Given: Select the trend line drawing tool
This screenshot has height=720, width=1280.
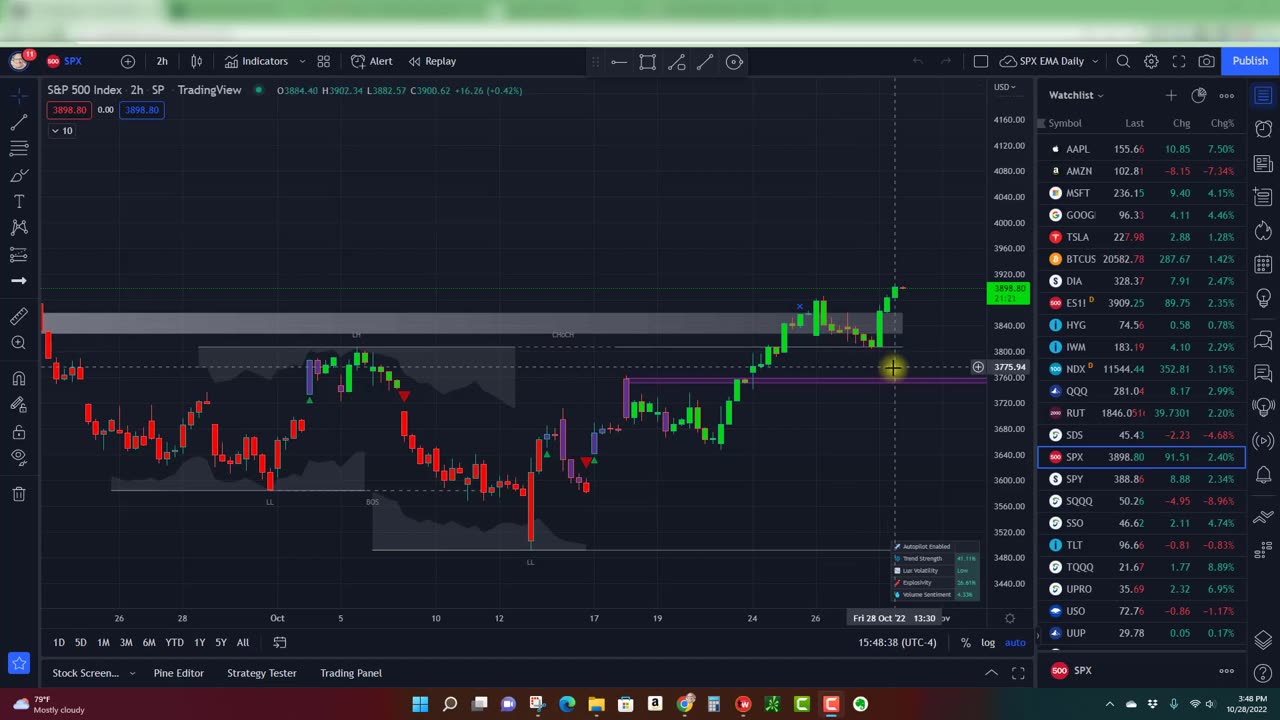Looking at the screenshot, I should pyautogui.click(x=18, y=123).
